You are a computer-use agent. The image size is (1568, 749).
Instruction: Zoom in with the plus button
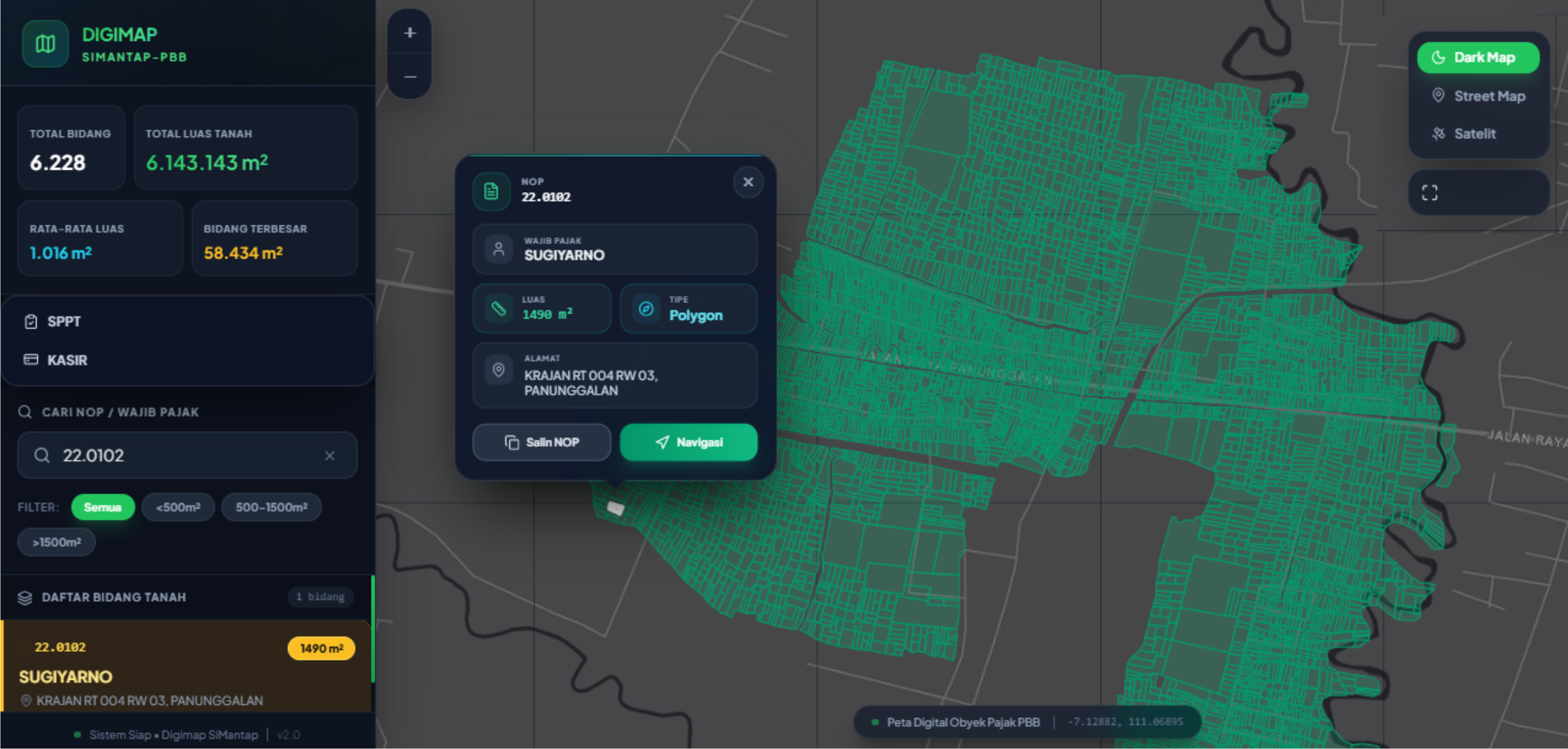(x=410, y=33)
